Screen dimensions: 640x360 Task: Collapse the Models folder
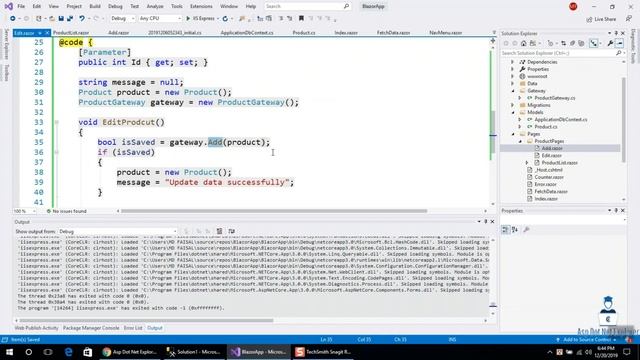(513, 112)
